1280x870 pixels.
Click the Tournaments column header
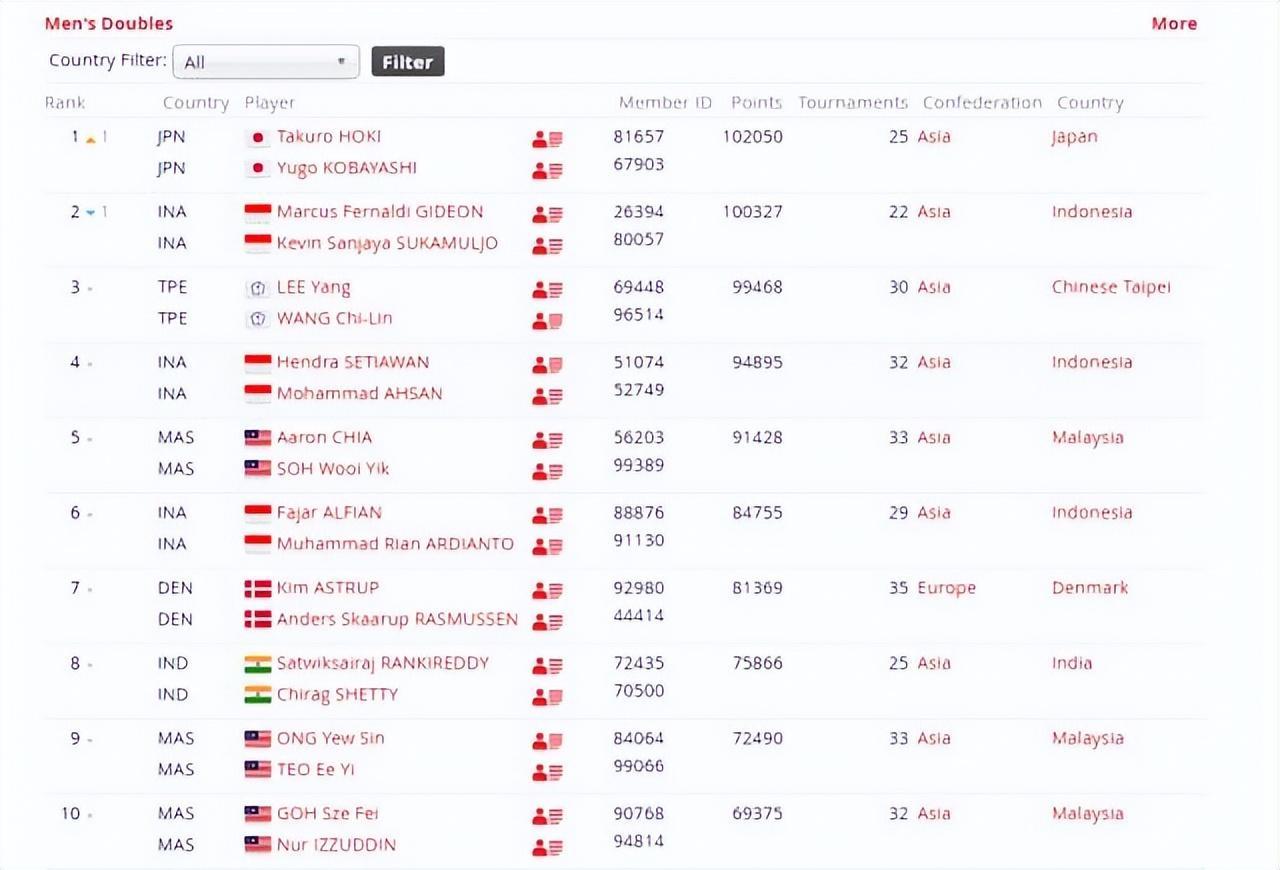coord(852,103)
